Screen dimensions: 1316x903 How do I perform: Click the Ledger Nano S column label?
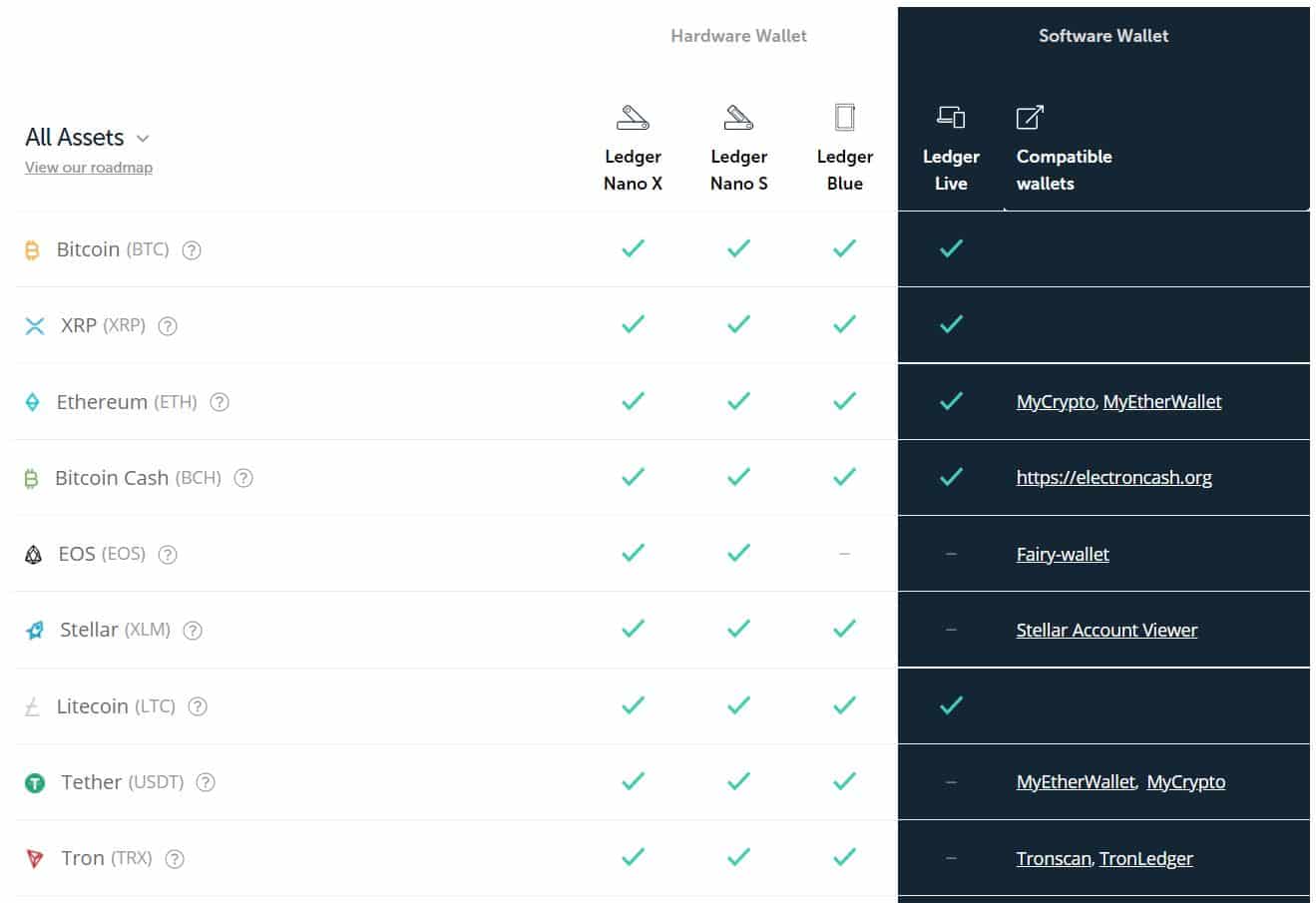point(738,170)
